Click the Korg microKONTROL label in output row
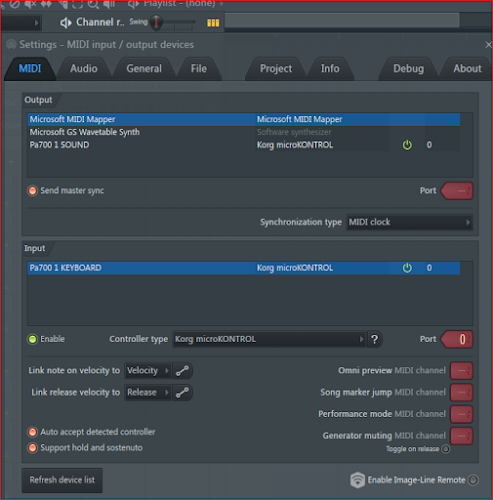The height and width of the screenshot is (500, 493). click(295, 145)
